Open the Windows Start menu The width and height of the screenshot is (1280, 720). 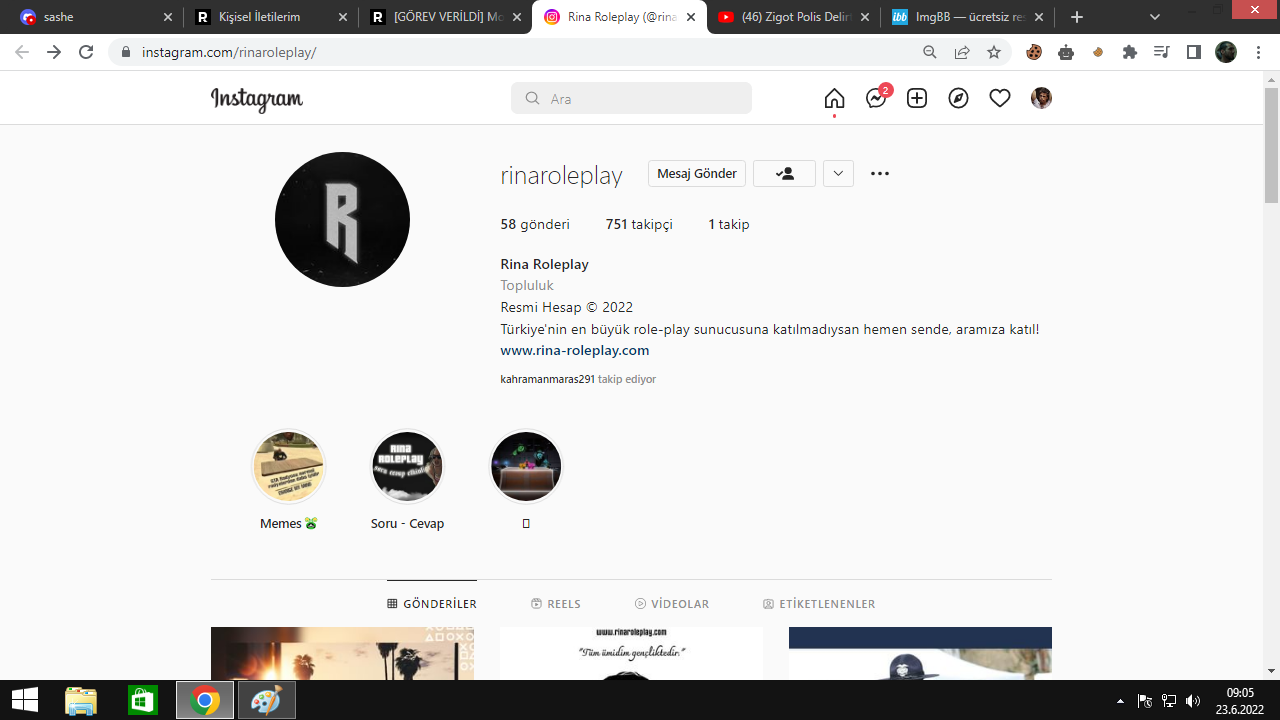pyautogui.click(x=24, y=700)
